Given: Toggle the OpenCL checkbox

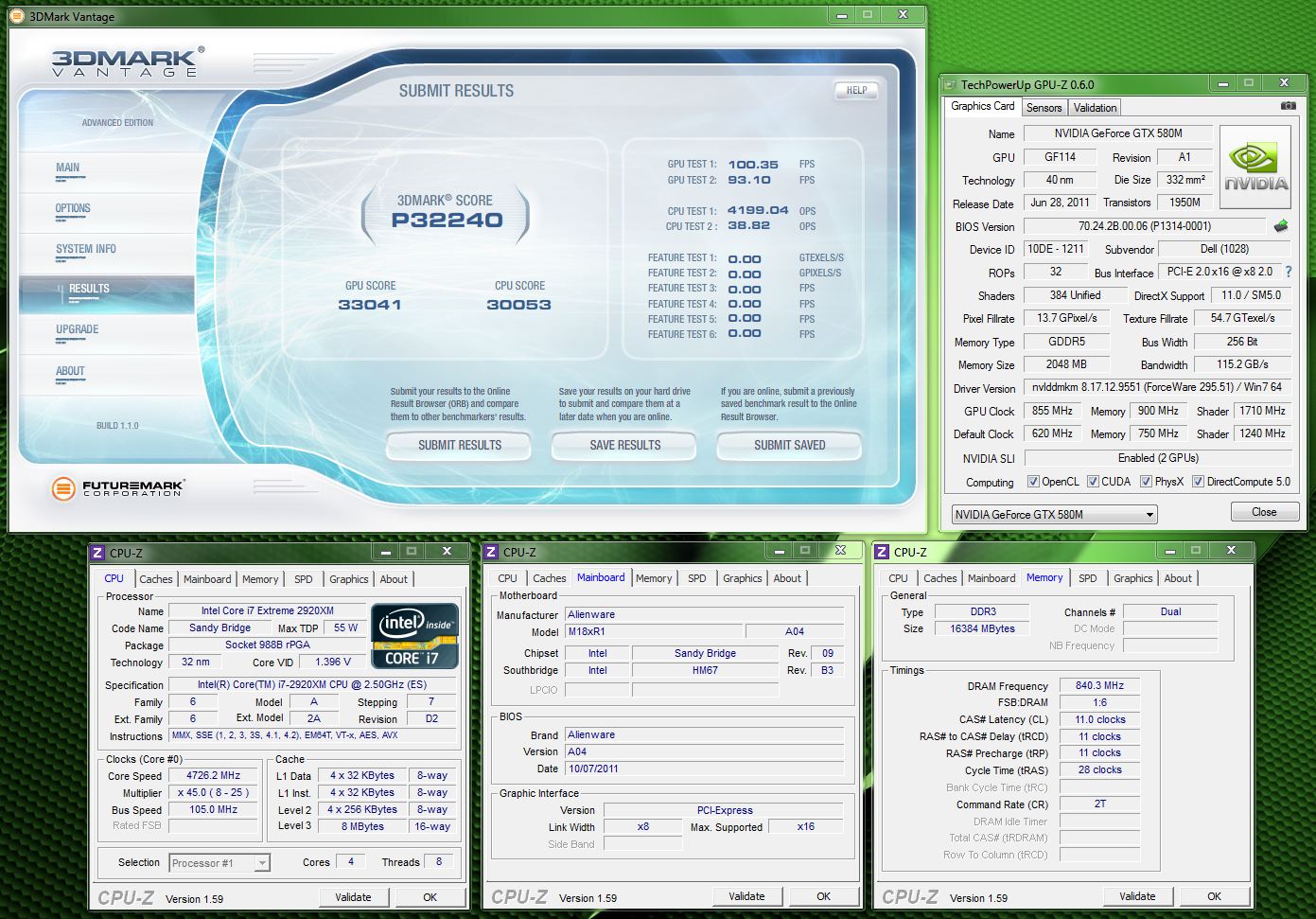Looking at the screenshot, I should [x=1033, y=482].
